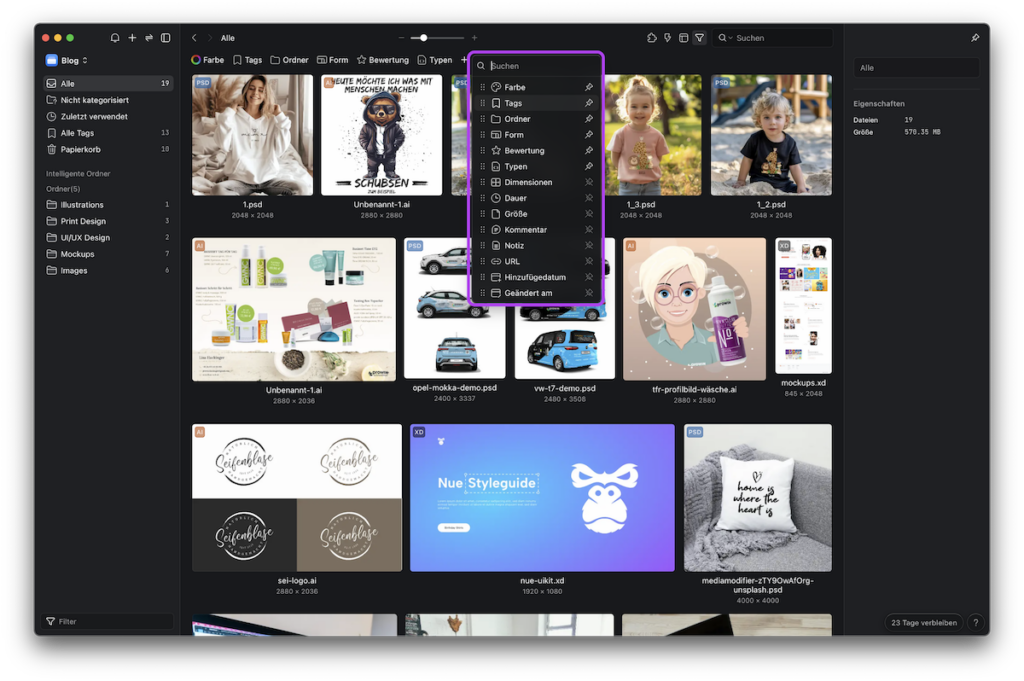Open the Papierkorb trash
1024x681 pixels.
point(108,150)
